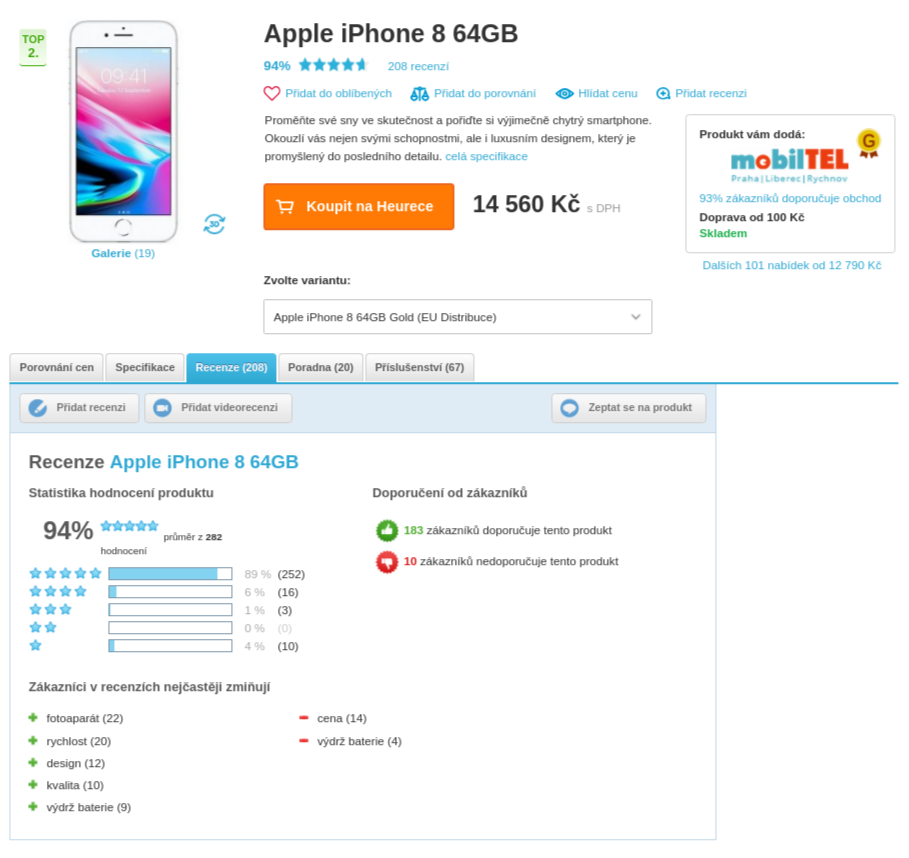Open the celá specifikace link

pyautogui.click(x=486, y=157)
